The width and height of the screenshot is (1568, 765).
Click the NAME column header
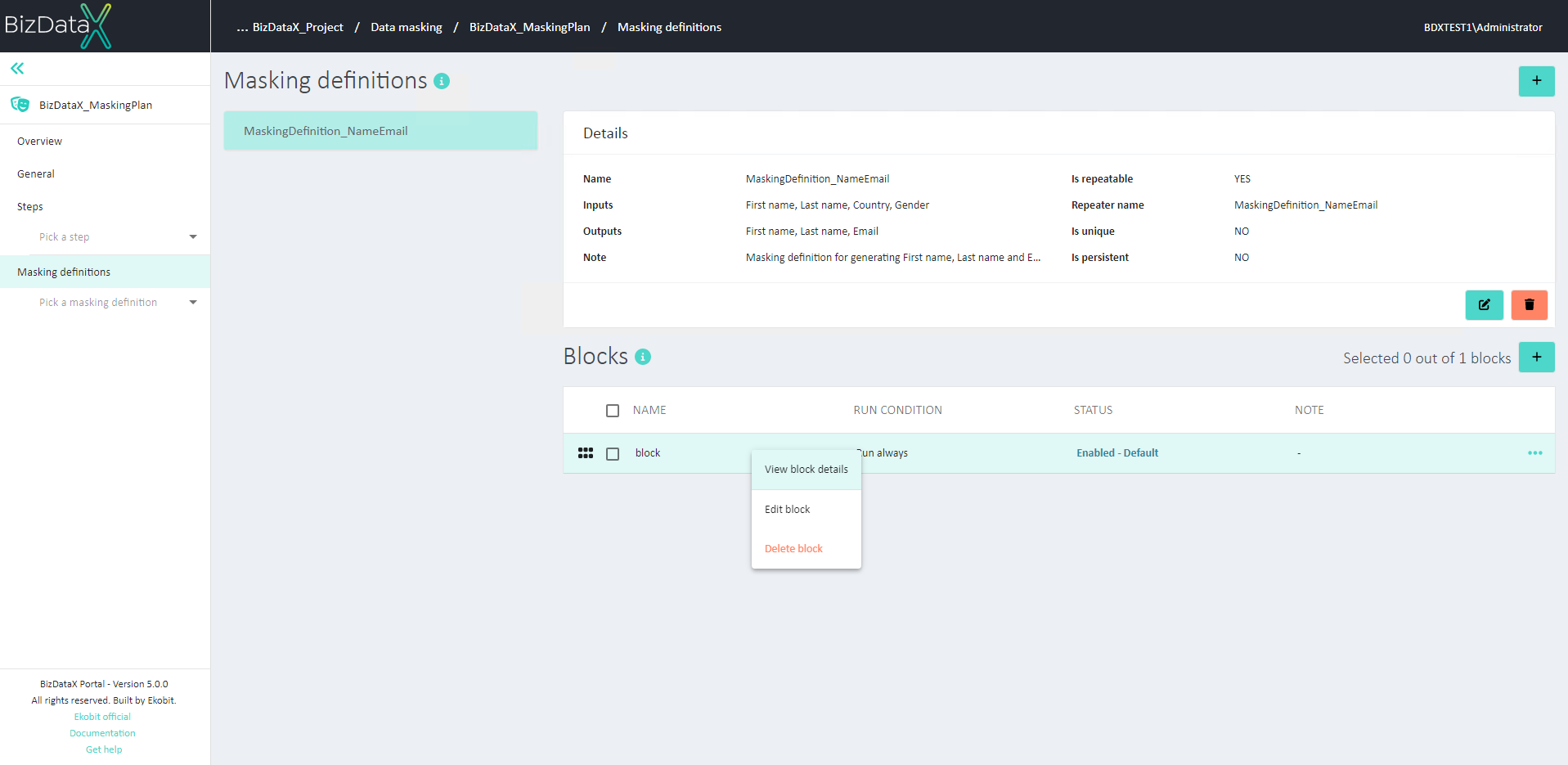click(x=649, y=411)
